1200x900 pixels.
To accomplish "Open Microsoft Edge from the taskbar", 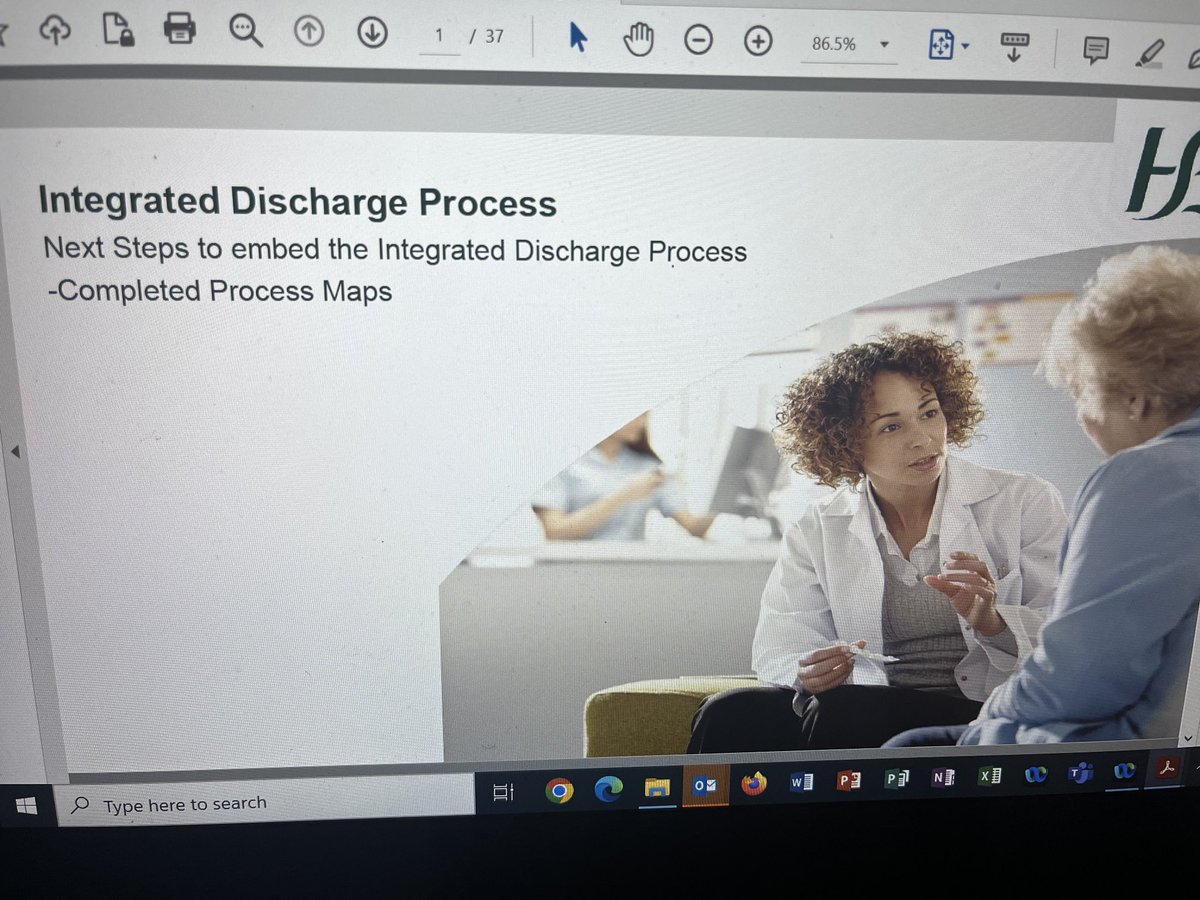I will tap(608, 790).
